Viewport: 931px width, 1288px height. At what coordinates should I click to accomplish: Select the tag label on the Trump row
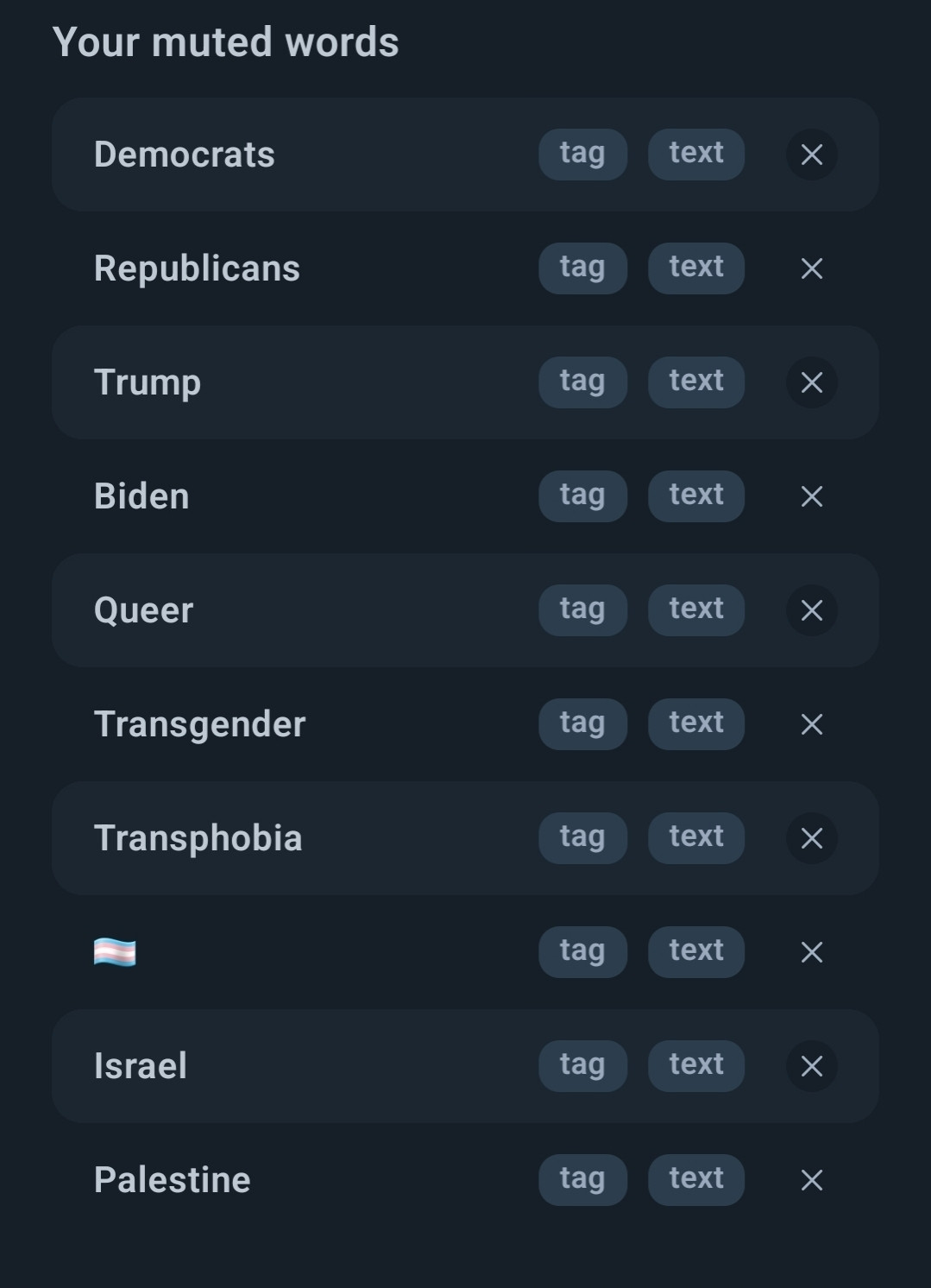tap(582, 382)
